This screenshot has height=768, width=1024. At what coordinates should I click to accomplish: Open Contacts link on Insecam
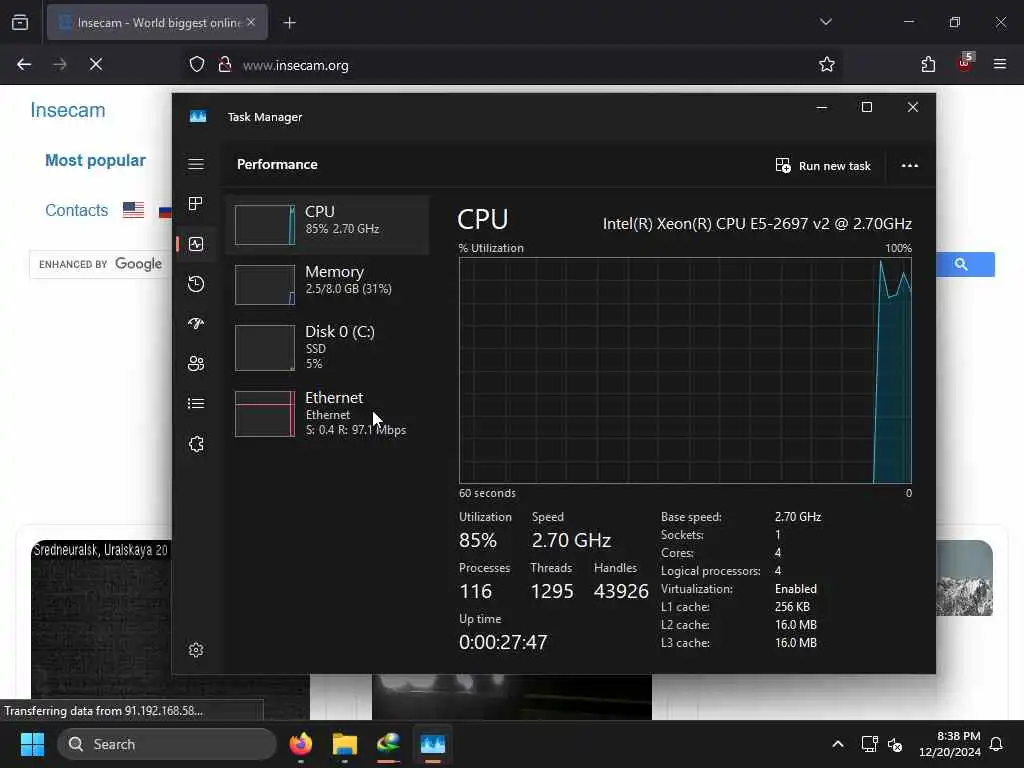click(x=76, y=210)
